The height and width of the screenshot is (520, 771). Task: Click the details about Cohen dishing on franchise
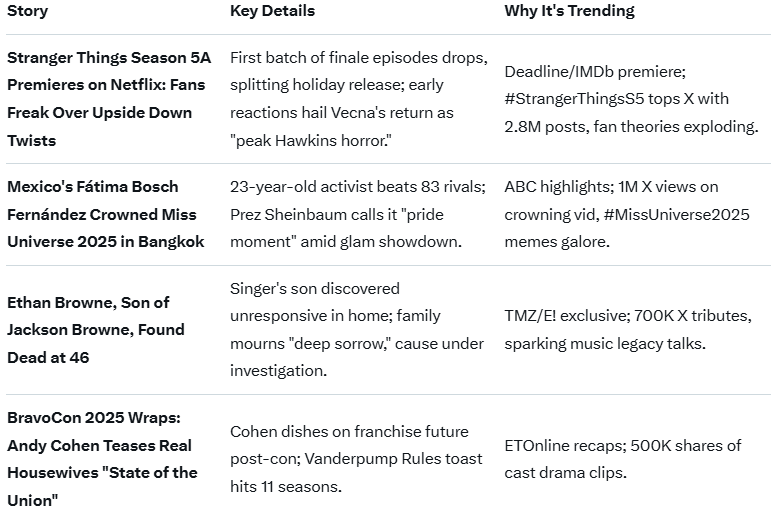(x=349, y=432)
